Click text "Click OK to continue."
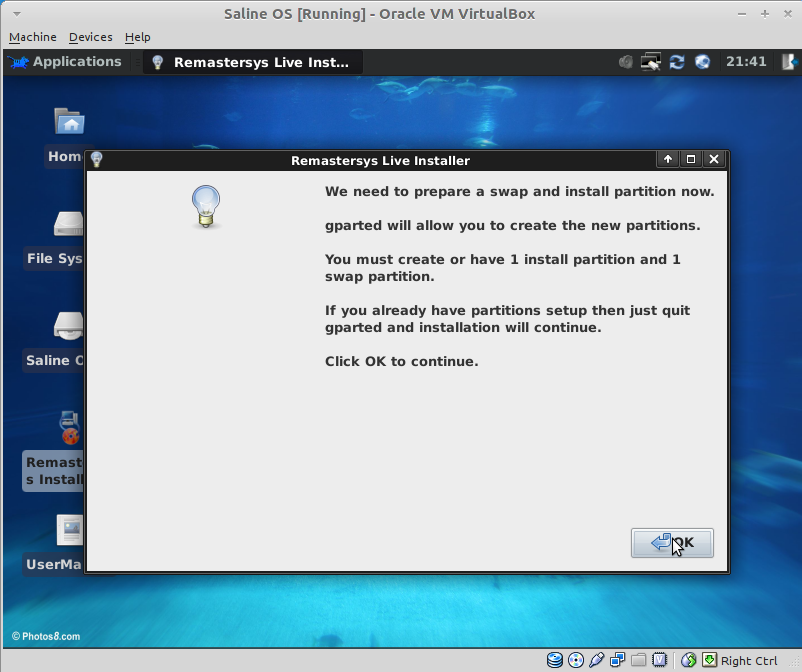The width and height of the screenshot is (802, 672). click(x=402, y=362)
